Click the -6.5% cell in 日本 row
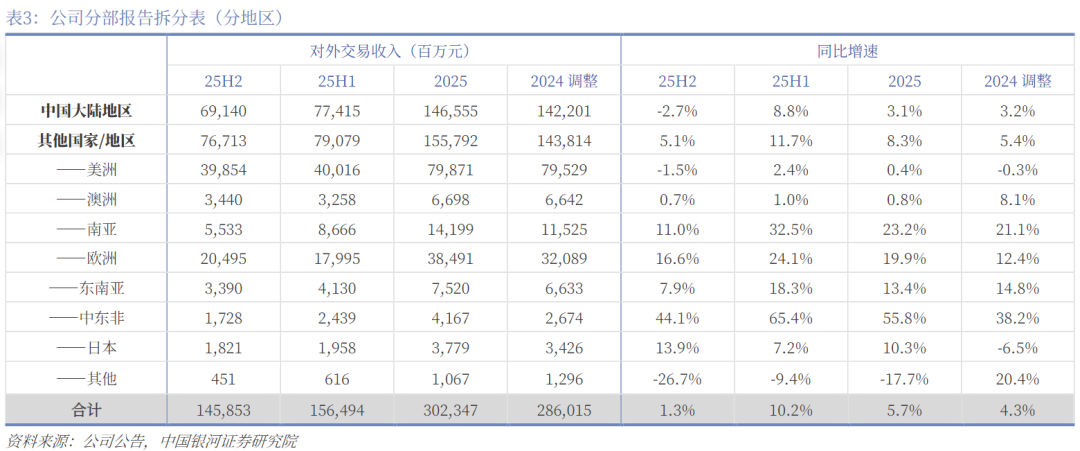This screenshot has height=451, width=1080. tap(1018, 348)
